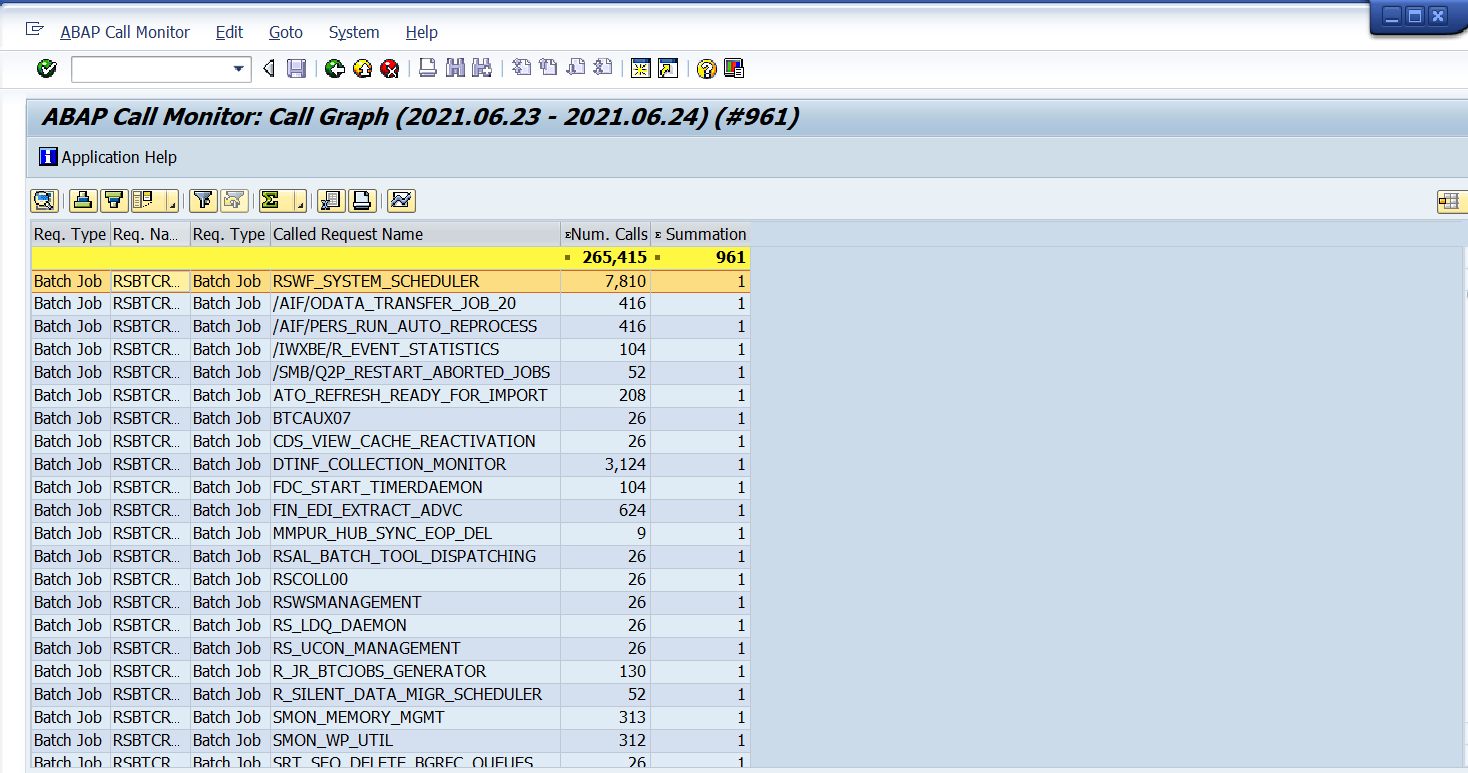Click the Print icon in the standard toolbar

coord(427,68)
